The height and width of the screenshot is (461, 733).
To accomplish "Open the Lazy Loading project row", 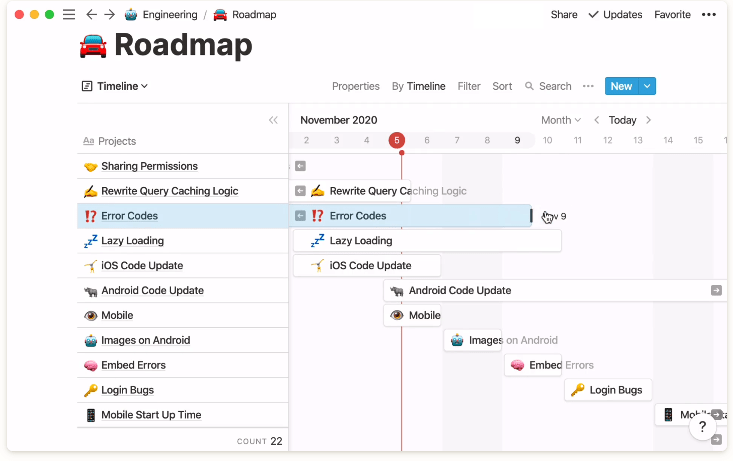I will (x=132, y=241).
